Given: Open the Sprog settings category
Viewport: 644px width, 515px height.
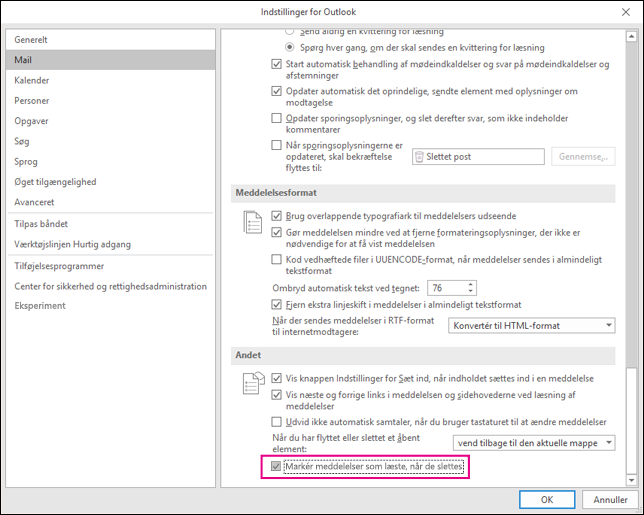Looking at the screenshot, I should pyautogui.click(x=110, y=162).
